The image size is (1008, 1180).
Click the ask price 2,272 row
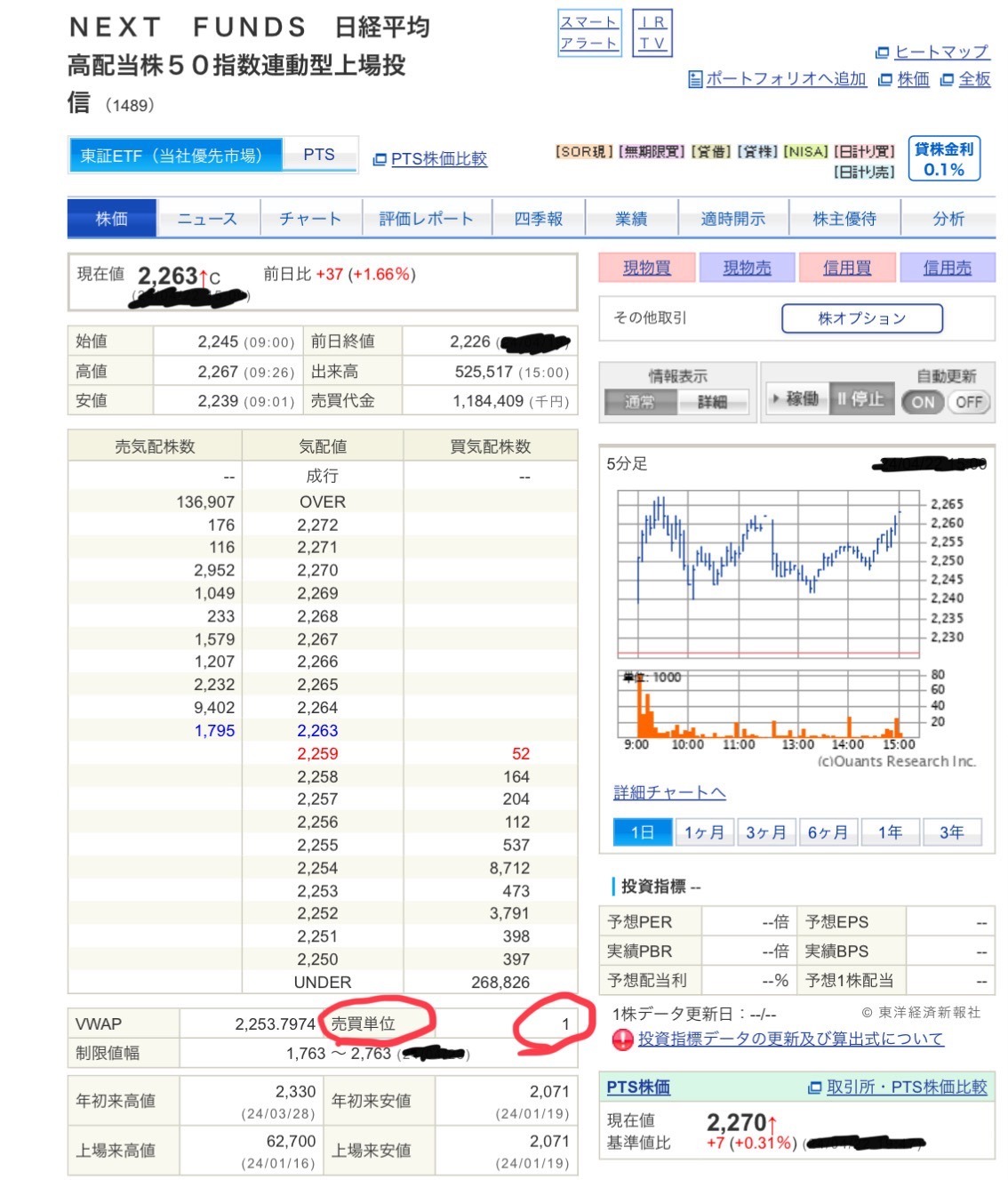point(323,526)
